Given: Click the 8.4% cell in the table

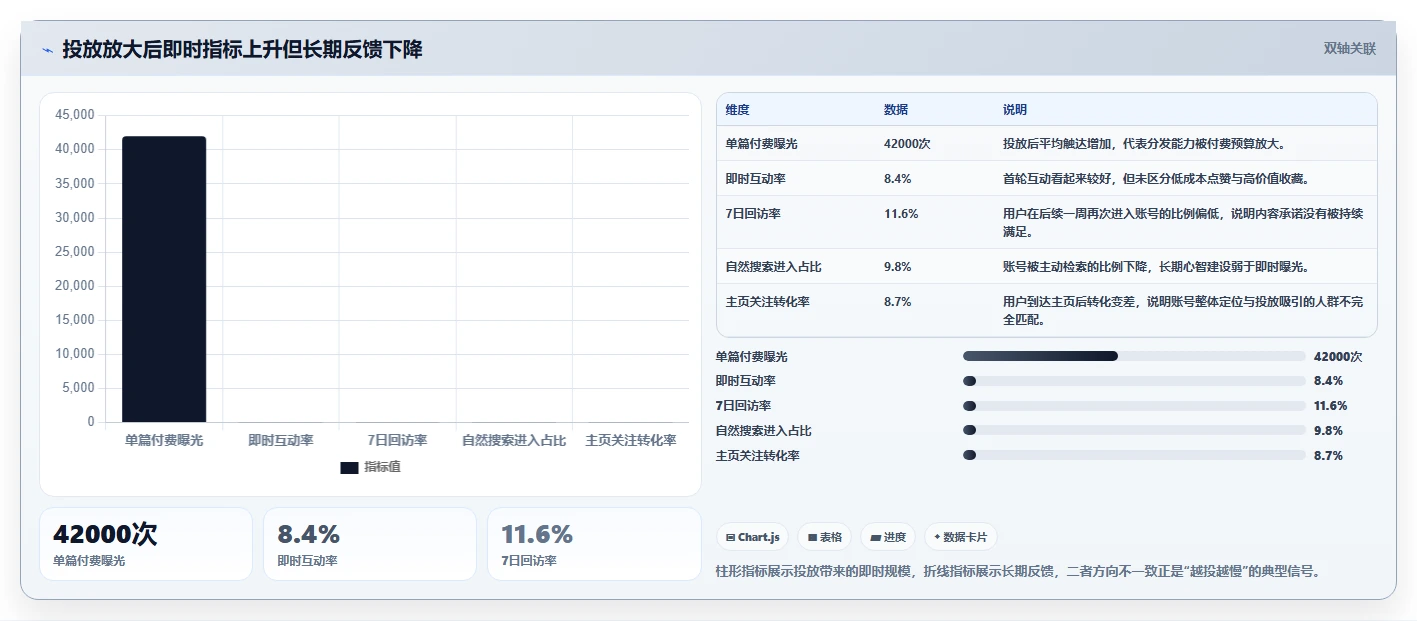Looking at the screenshot, I should 897,178.
